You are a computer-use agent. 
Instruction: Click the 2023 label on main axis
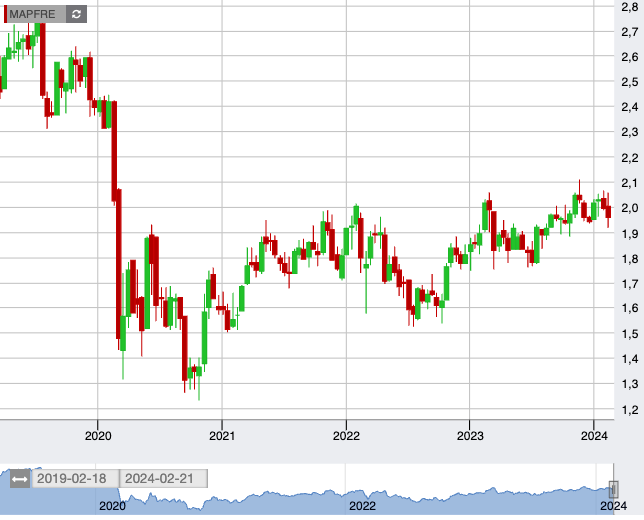(x=470, y=436)
